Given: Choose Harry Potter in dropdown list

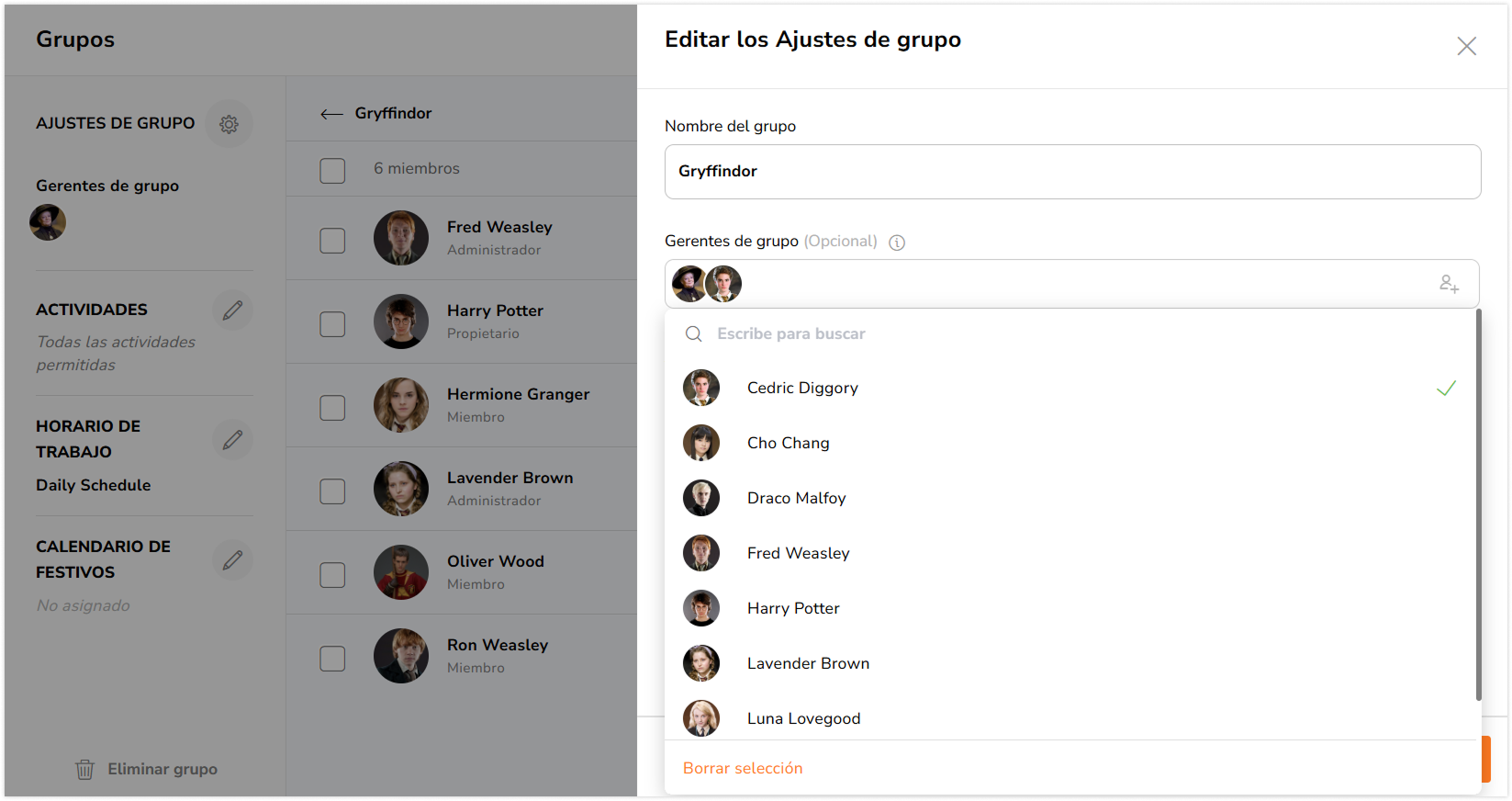Looking at the screenshot, I should (x=1070, y=608).
